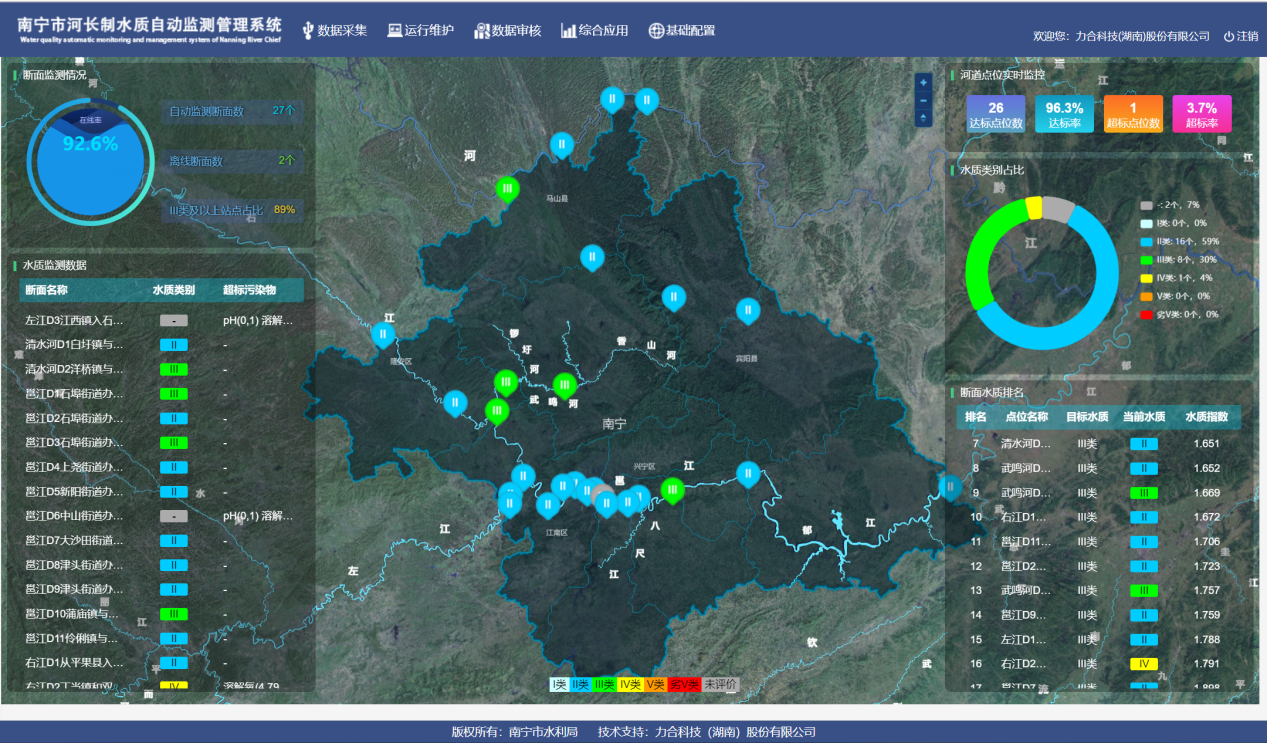Image resolution: width=1267 pixels, height=743 pixels.
Task: Click the 基础配置 globe icon
Action: [x=656, y=31]
